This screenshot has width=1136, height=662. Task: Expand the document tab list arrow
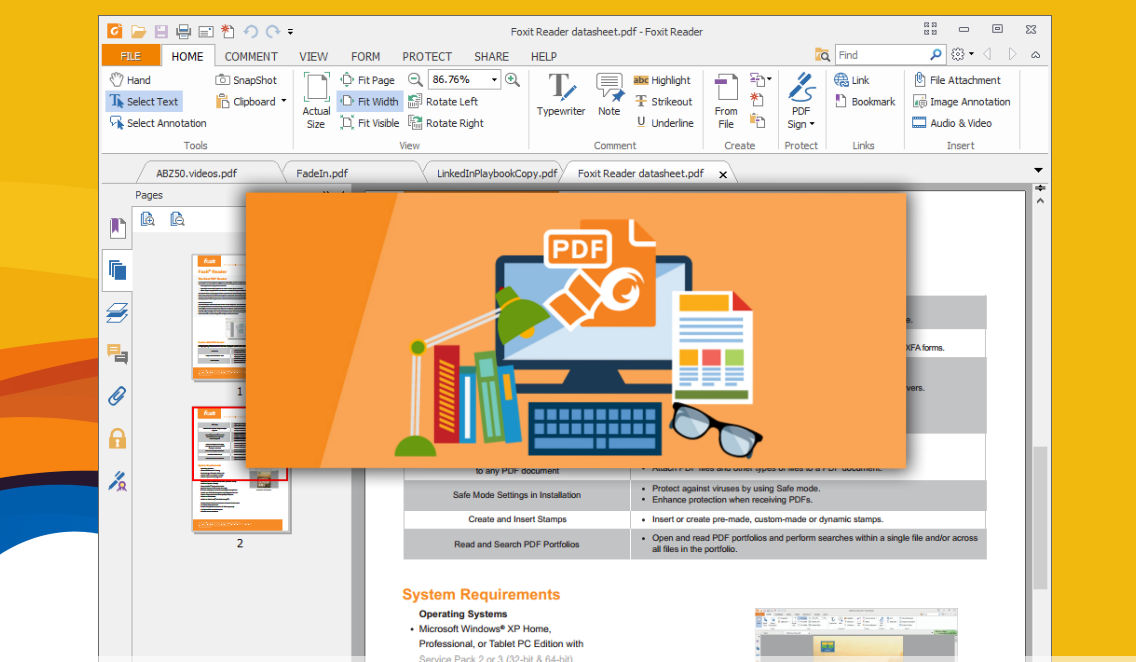pos(1038,171)
